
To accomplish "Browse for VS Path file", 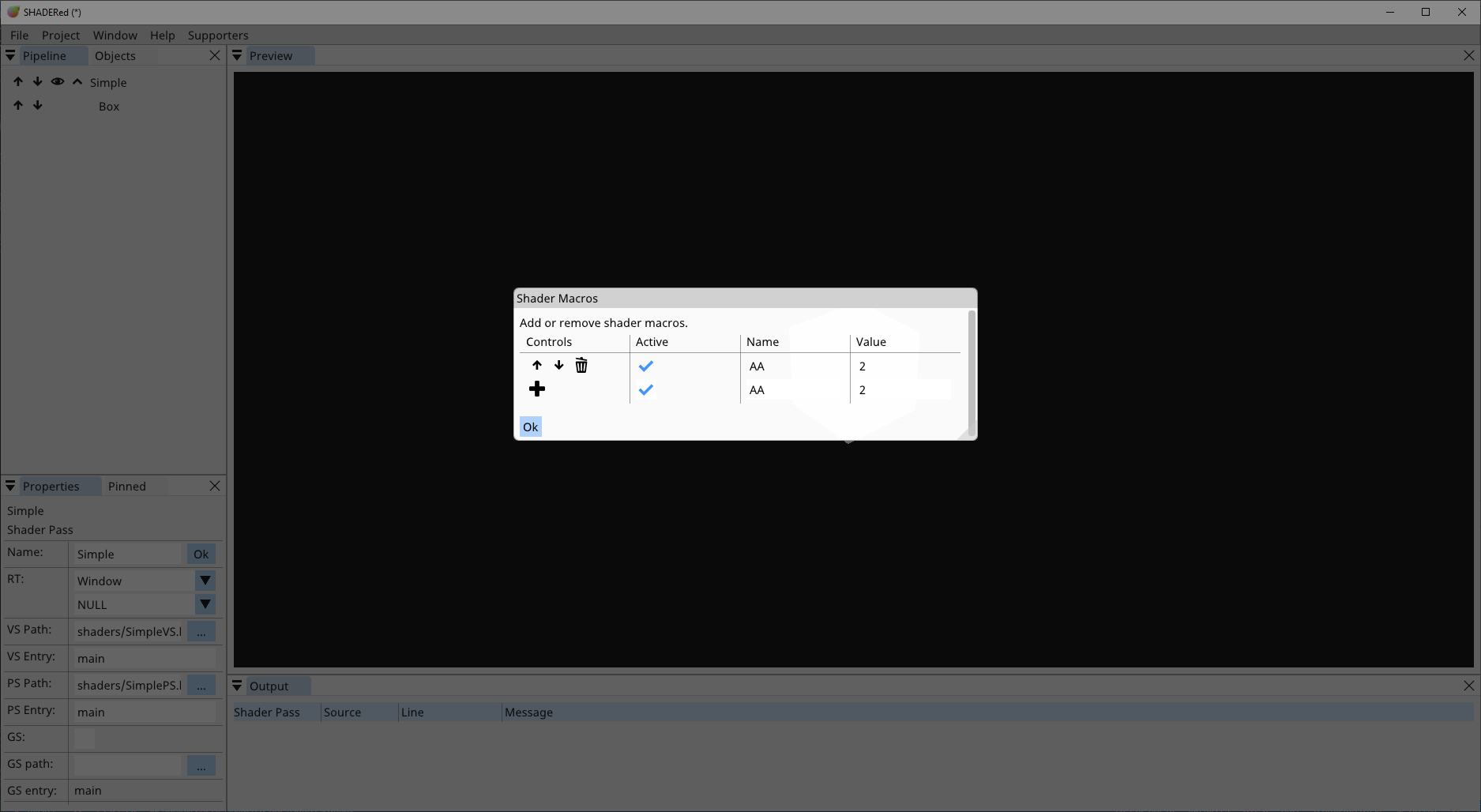I will 201,631.
